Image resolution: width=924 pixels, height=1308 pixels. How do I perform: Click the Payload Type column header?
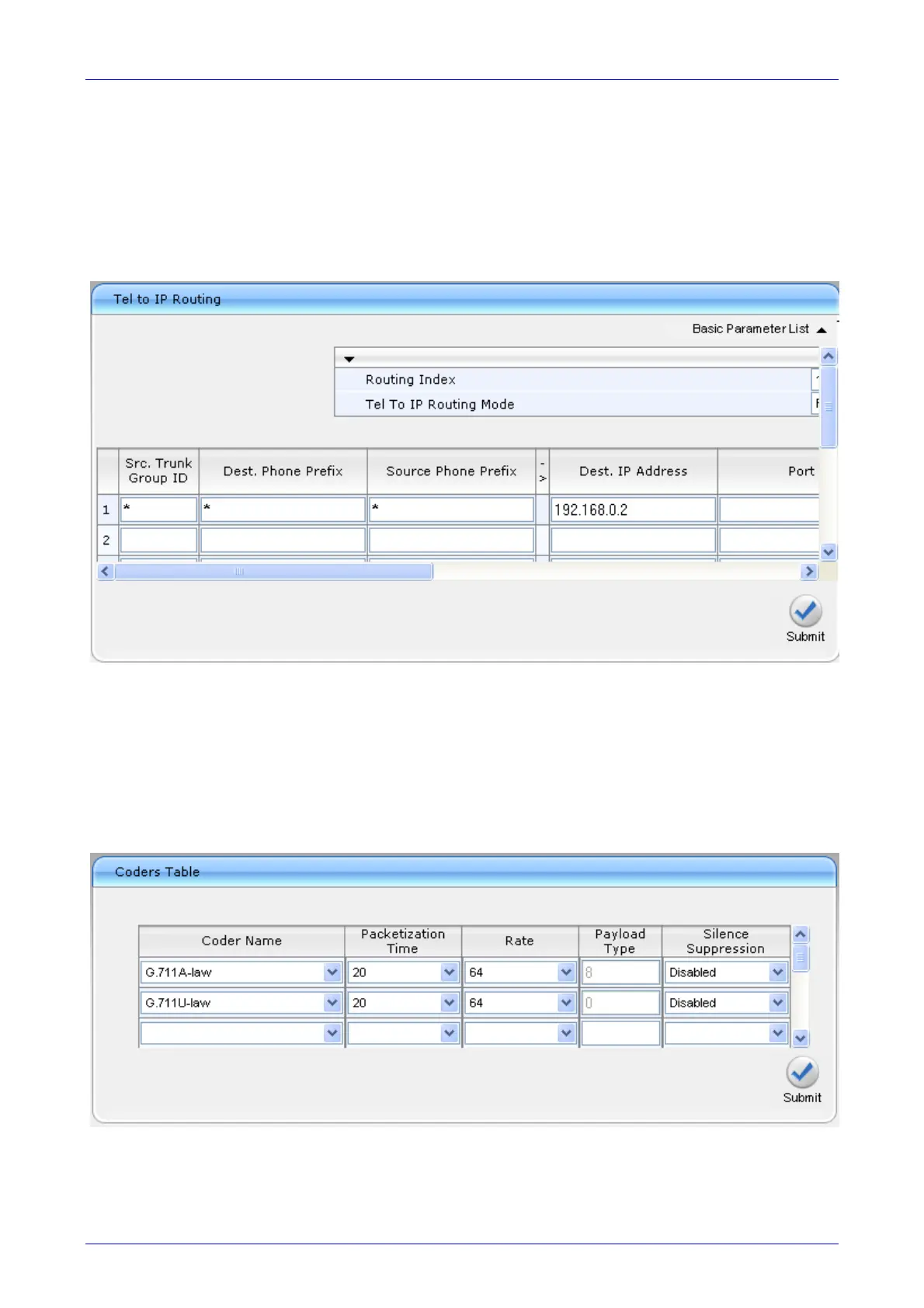620,941
